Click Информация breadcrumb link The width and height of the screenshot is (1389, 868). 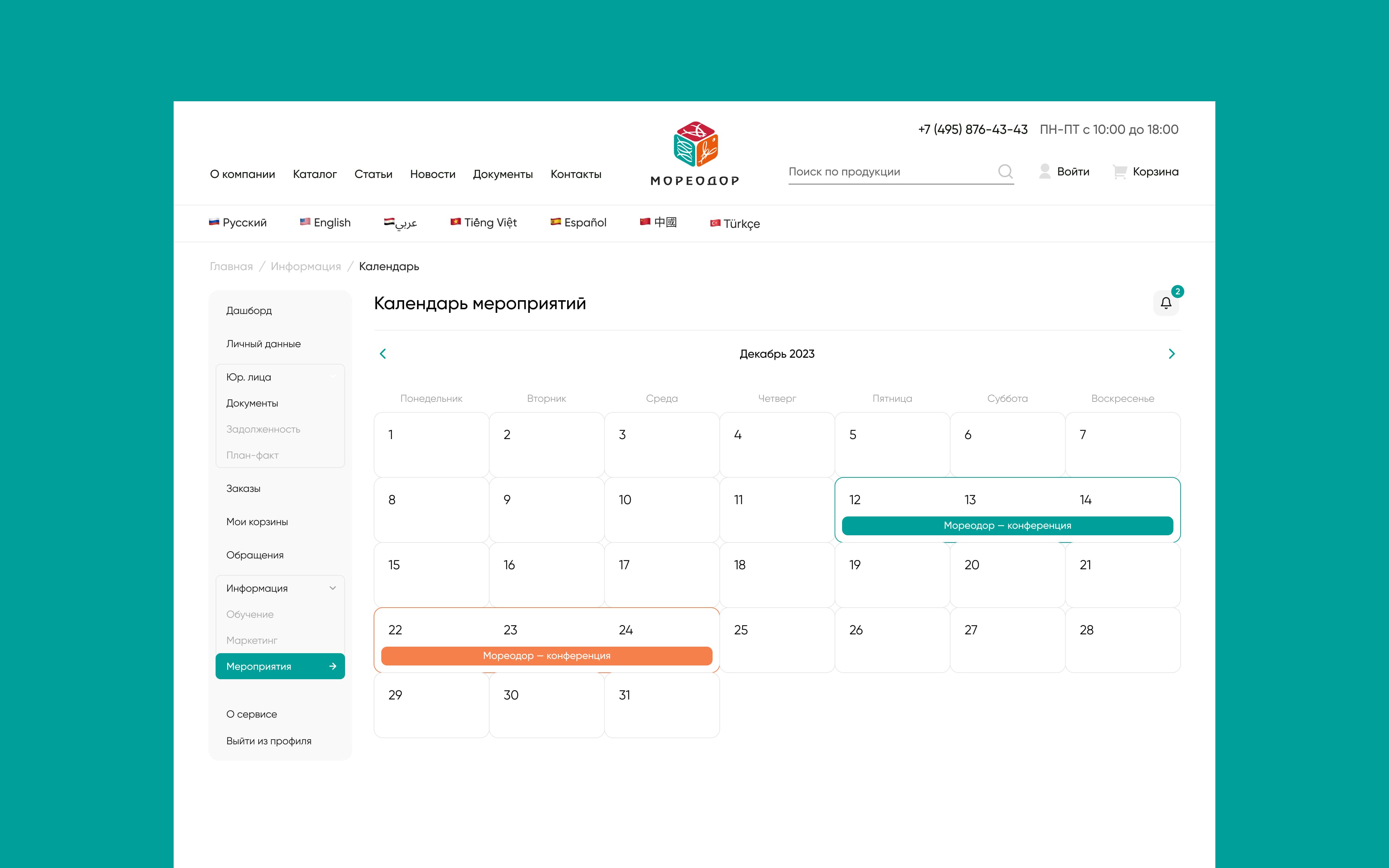click(x=305, y=267)
